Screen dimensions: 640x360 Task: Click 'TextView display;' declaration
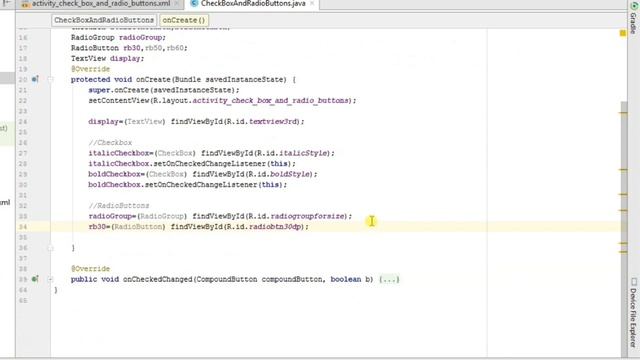pyautogui.click(x=107, y=58)
